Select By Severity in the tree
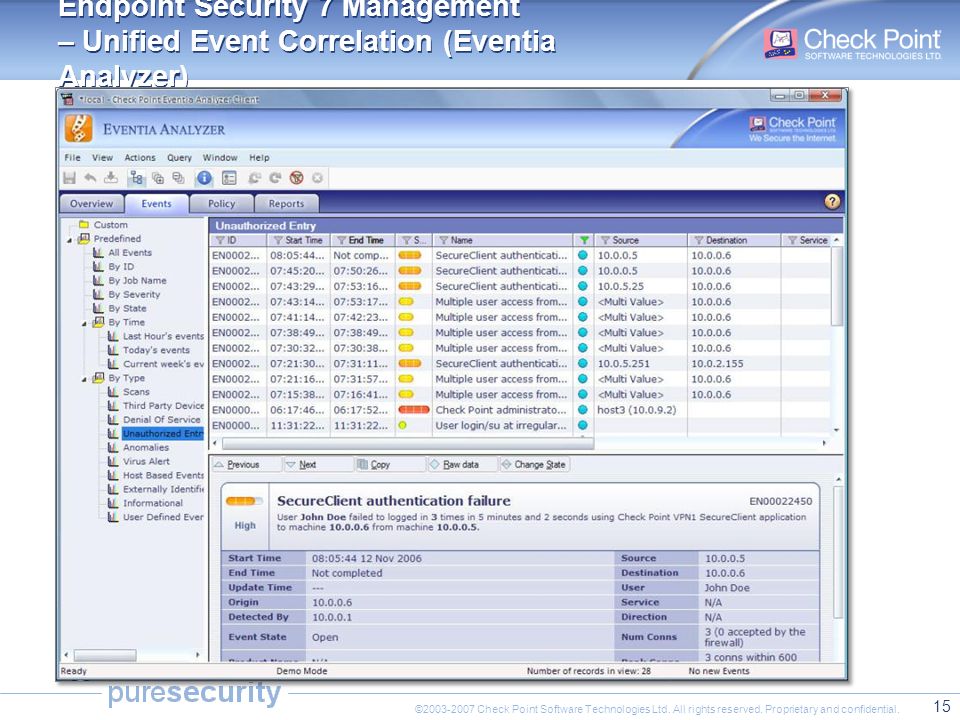The image size is (960, 720). [134, 295]
